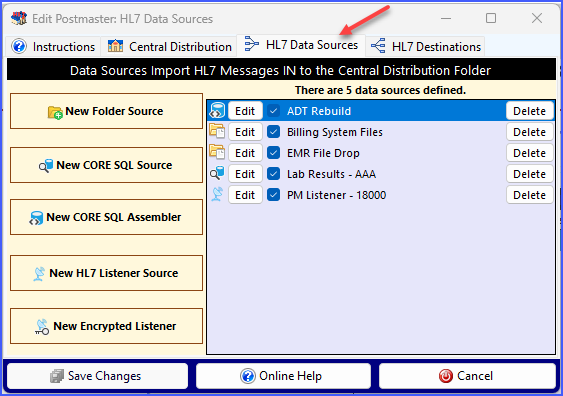Select the ADT Rebuild row text
Image resolution: width=563 pixels, height=396 pixels.
coord(319,111)
